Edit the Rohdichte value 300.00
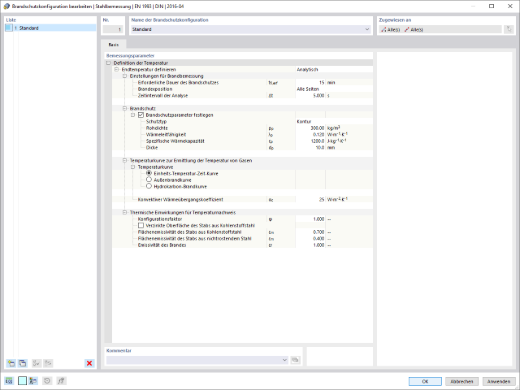The image size is (520, 390). (x=310, y=128)
